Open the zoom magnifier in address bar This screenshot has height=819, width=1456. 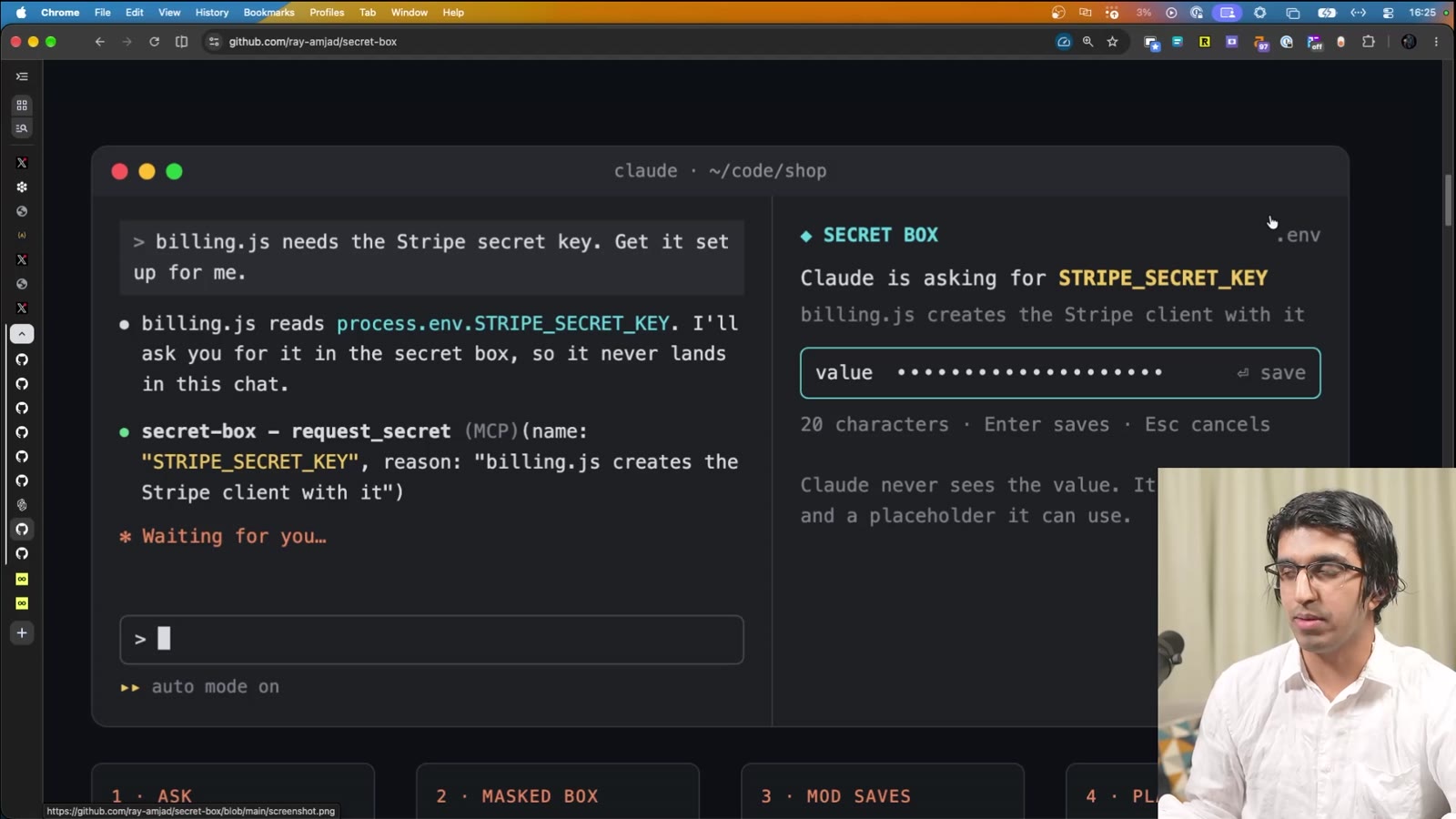(1087, 42)
